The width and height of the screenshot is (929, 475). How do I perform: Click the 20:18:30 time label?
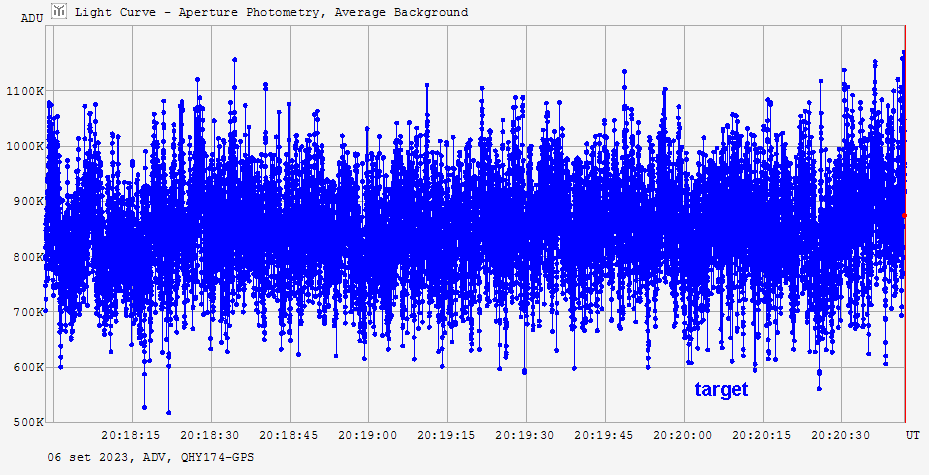[210, 435]
